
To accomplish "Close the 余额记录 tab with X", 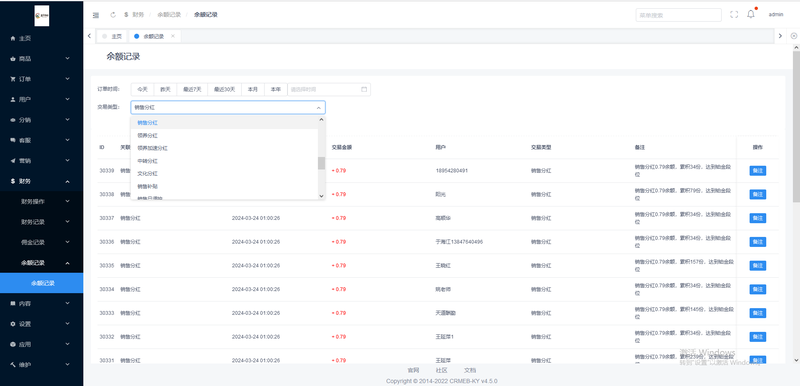I will (172, 36).
